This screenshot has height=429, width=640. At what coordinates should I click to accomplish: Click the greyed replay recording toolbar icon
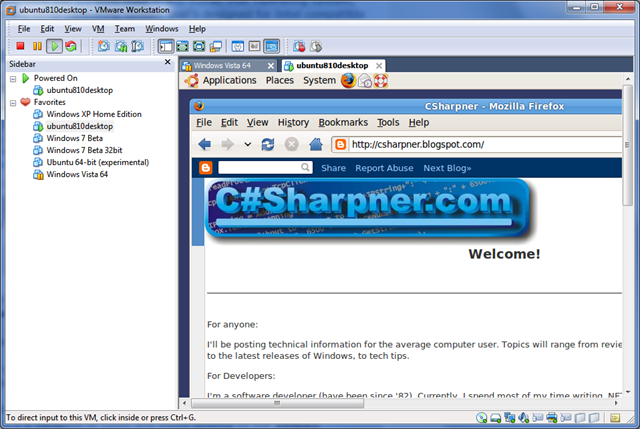[316, 46]
